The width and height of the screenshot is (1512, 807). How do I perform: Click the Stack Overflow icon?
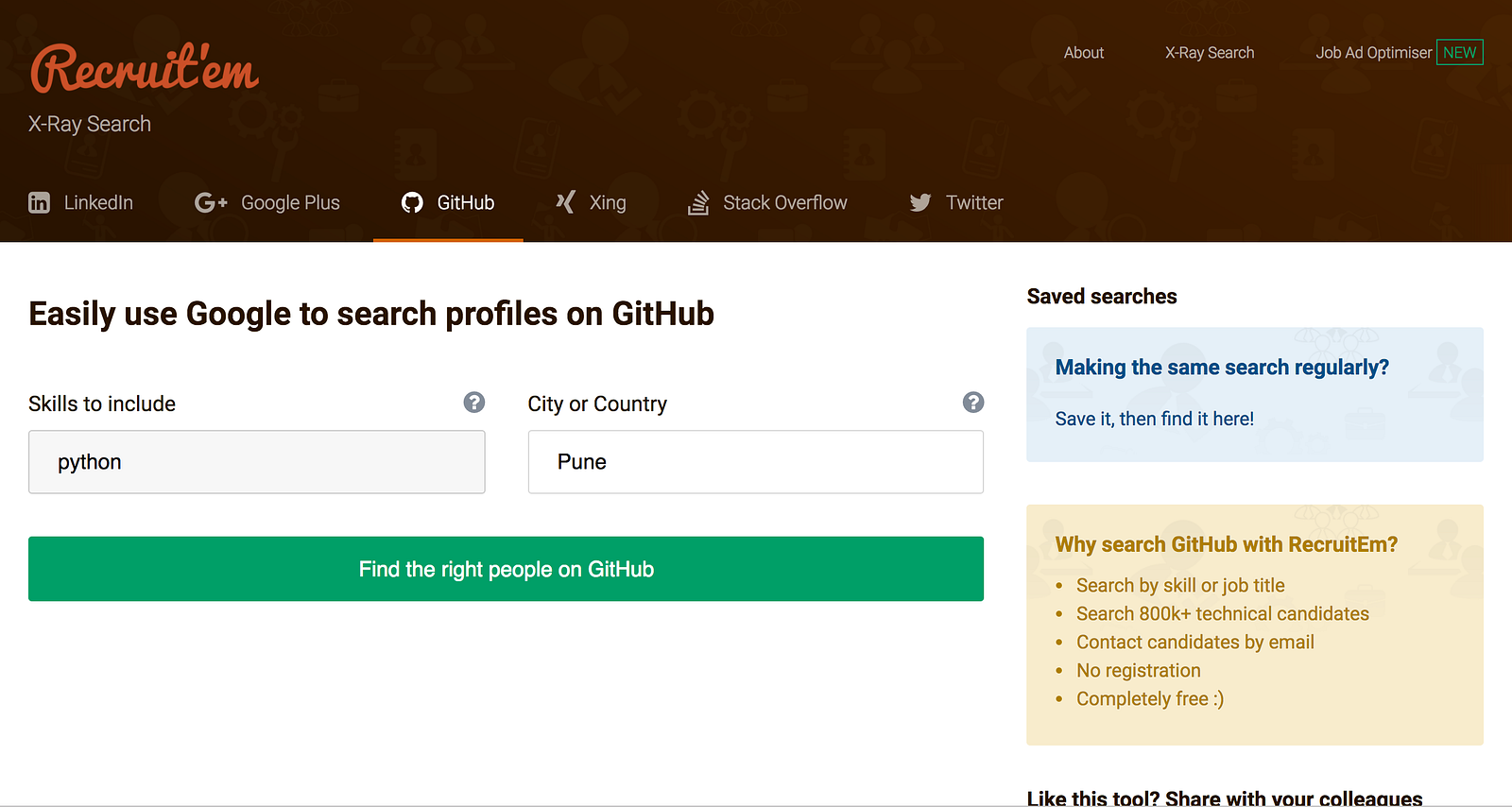pyautogui.click(x=698, y=202)
